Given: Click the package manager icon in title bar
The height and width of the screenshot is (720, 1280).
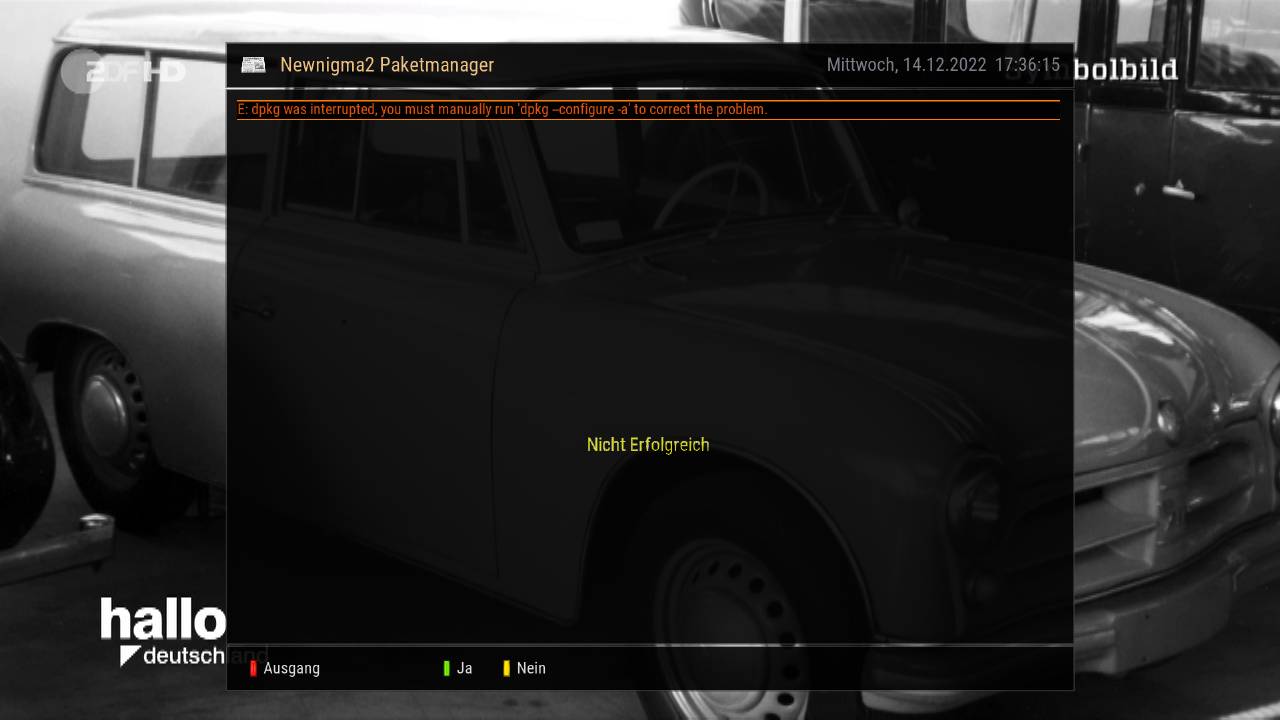Looking at the screenshot, I should [x=253, y=65].
